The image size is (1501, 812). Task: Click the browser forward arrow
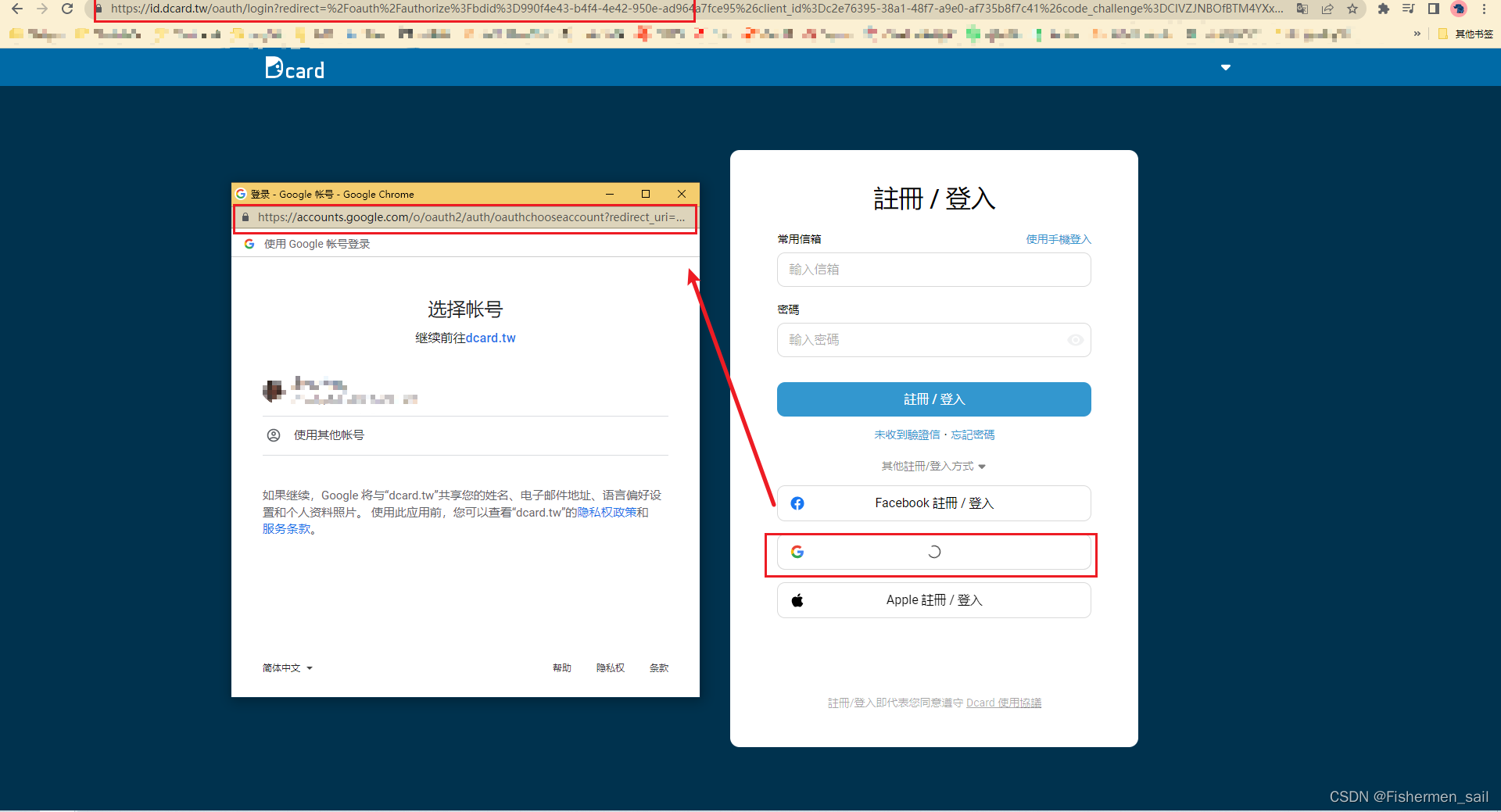tap(42, 9)
